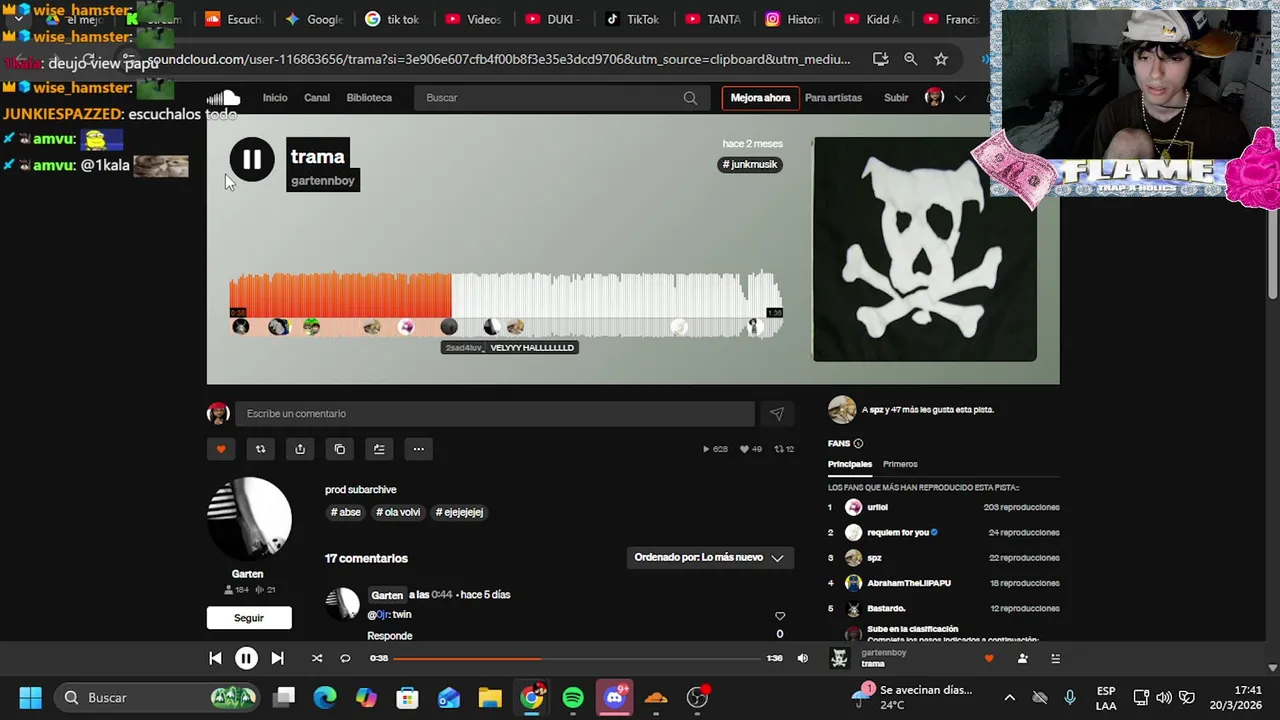1280x720 pixels.
Task: Toggle repeat in the player bar
Action: click(x=345, y=658)
